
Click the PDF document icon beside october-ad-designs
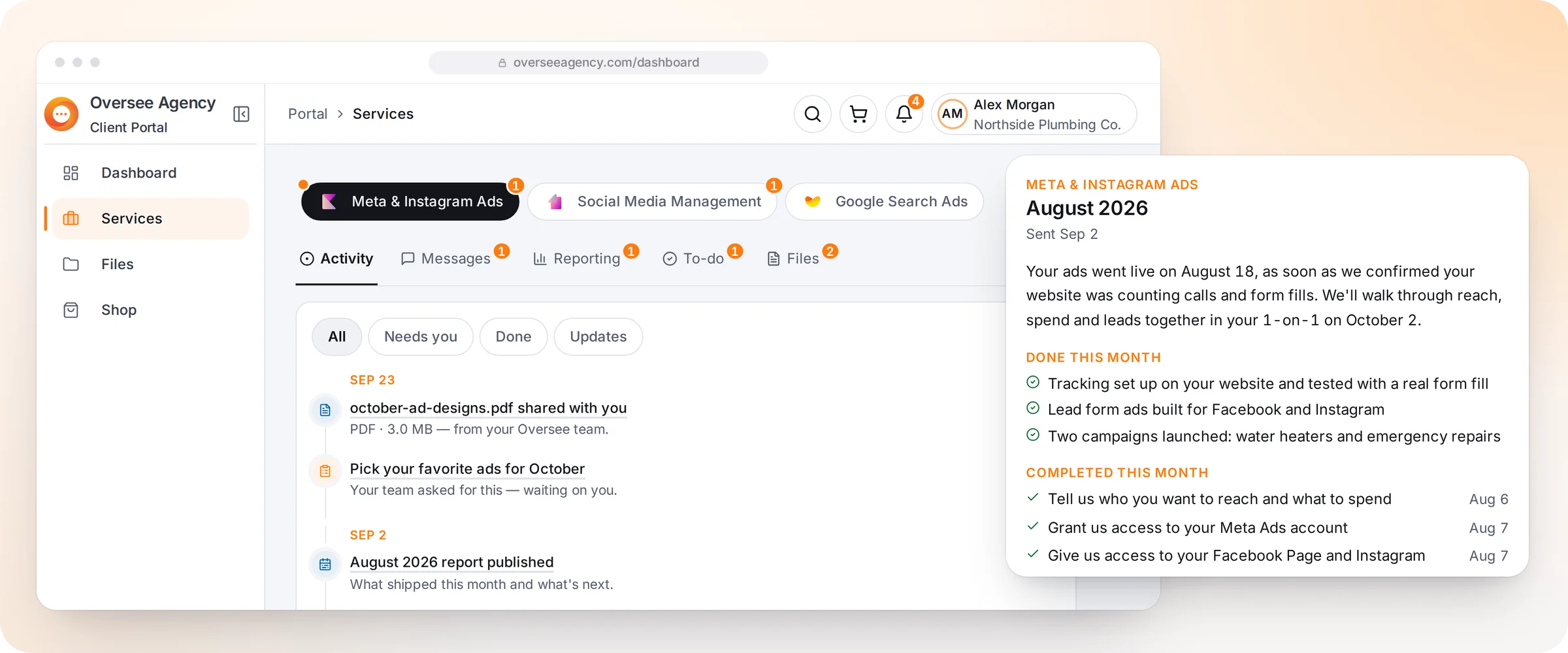pyautogui.click(x=325, y=410)
